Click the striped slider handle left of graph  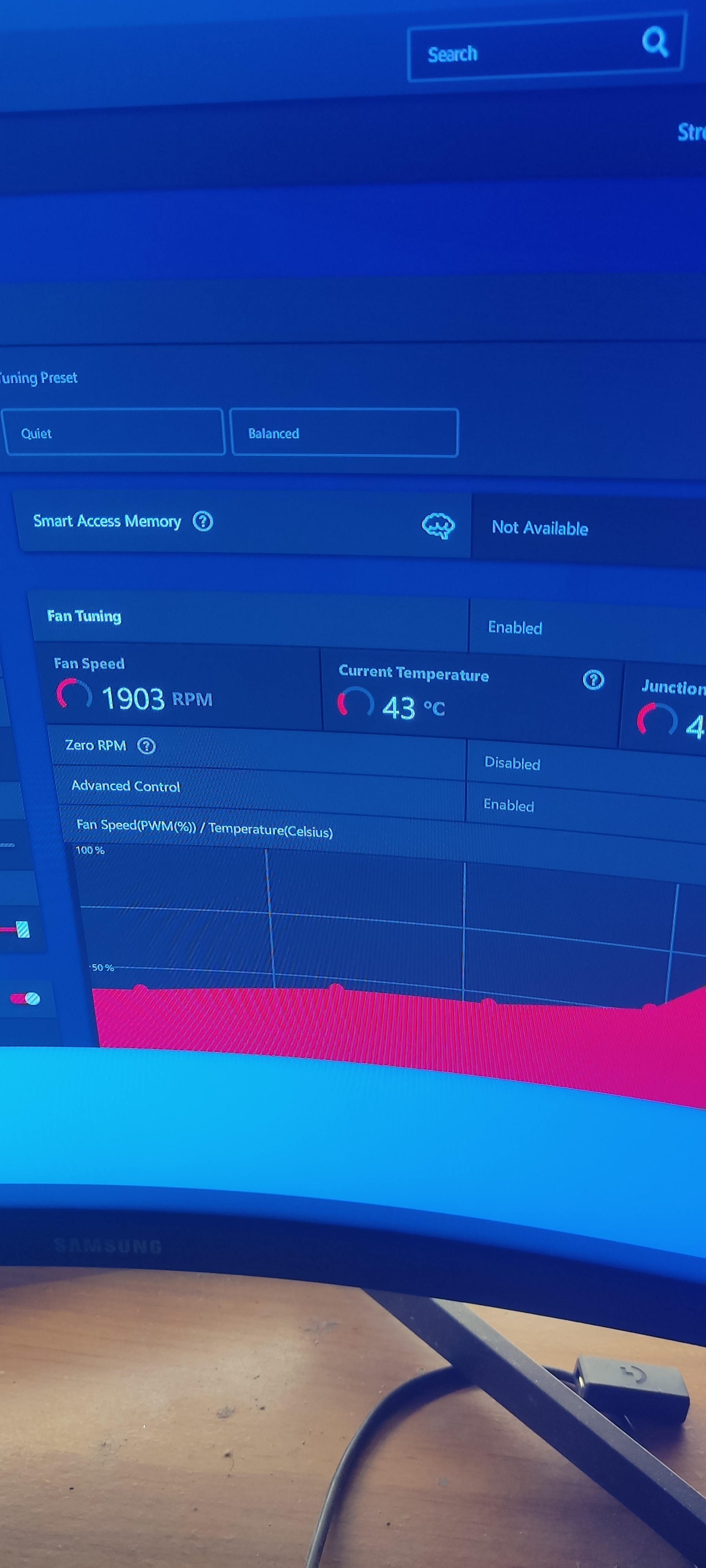tap(23, 929)
